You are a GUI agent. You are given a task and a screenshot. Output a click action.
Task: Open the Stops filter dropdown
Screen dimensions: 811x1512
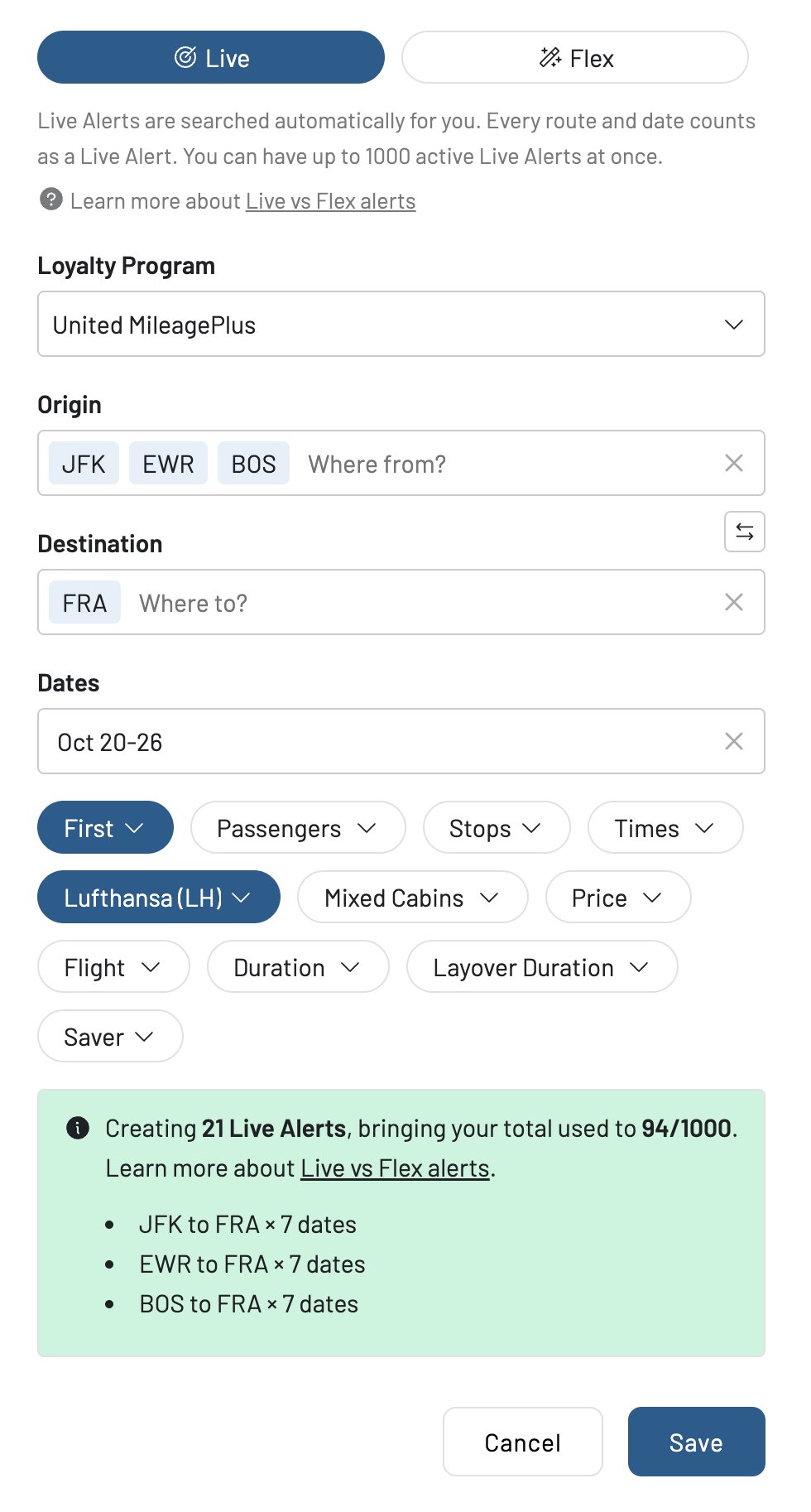click(x=496, y=828)
